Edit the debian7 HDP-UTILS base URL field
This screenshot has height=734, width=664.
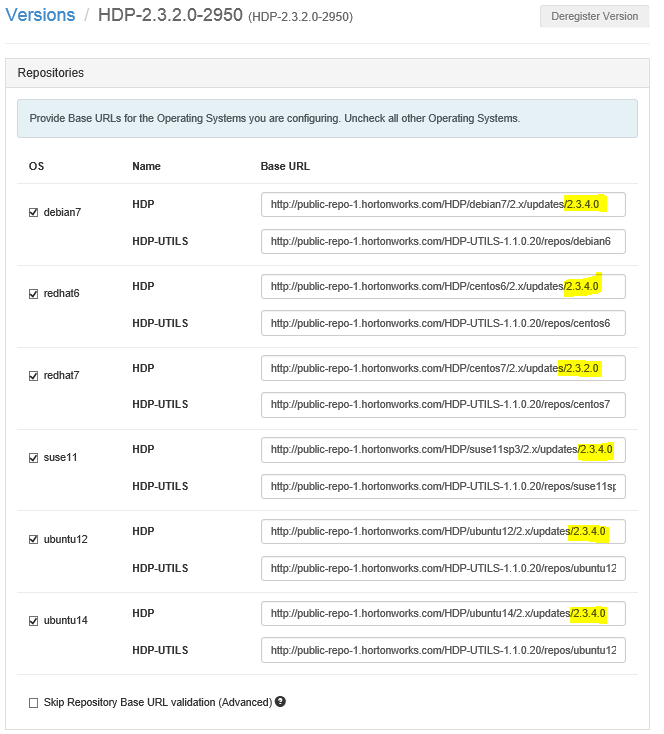443,242
